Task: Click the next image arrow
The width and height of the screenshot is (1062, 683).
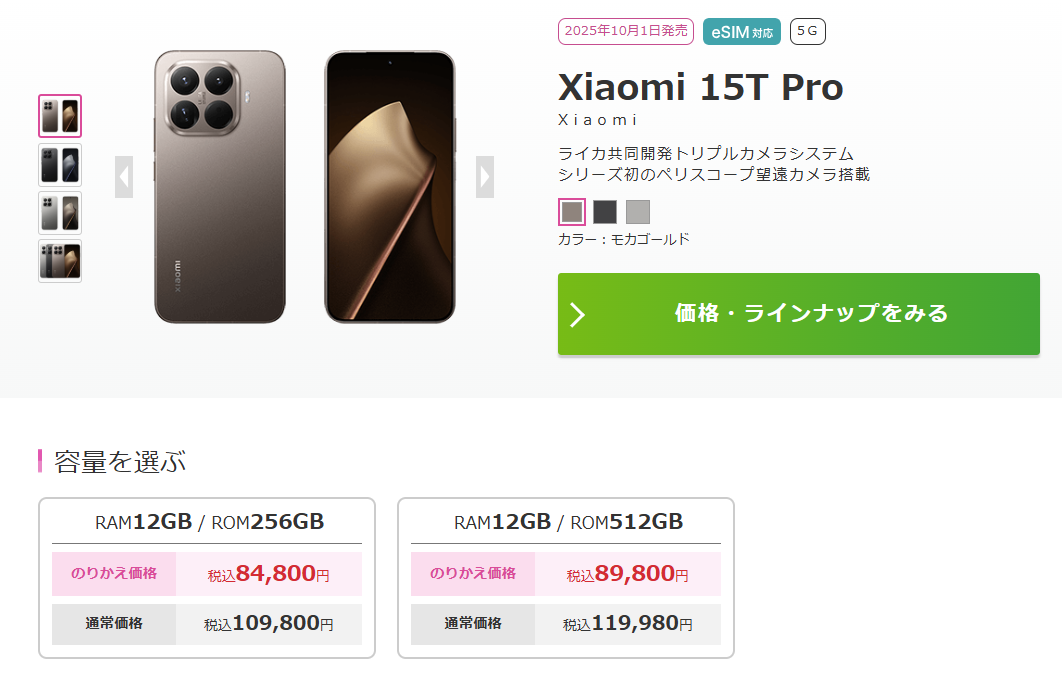Action: pos(485,177)
